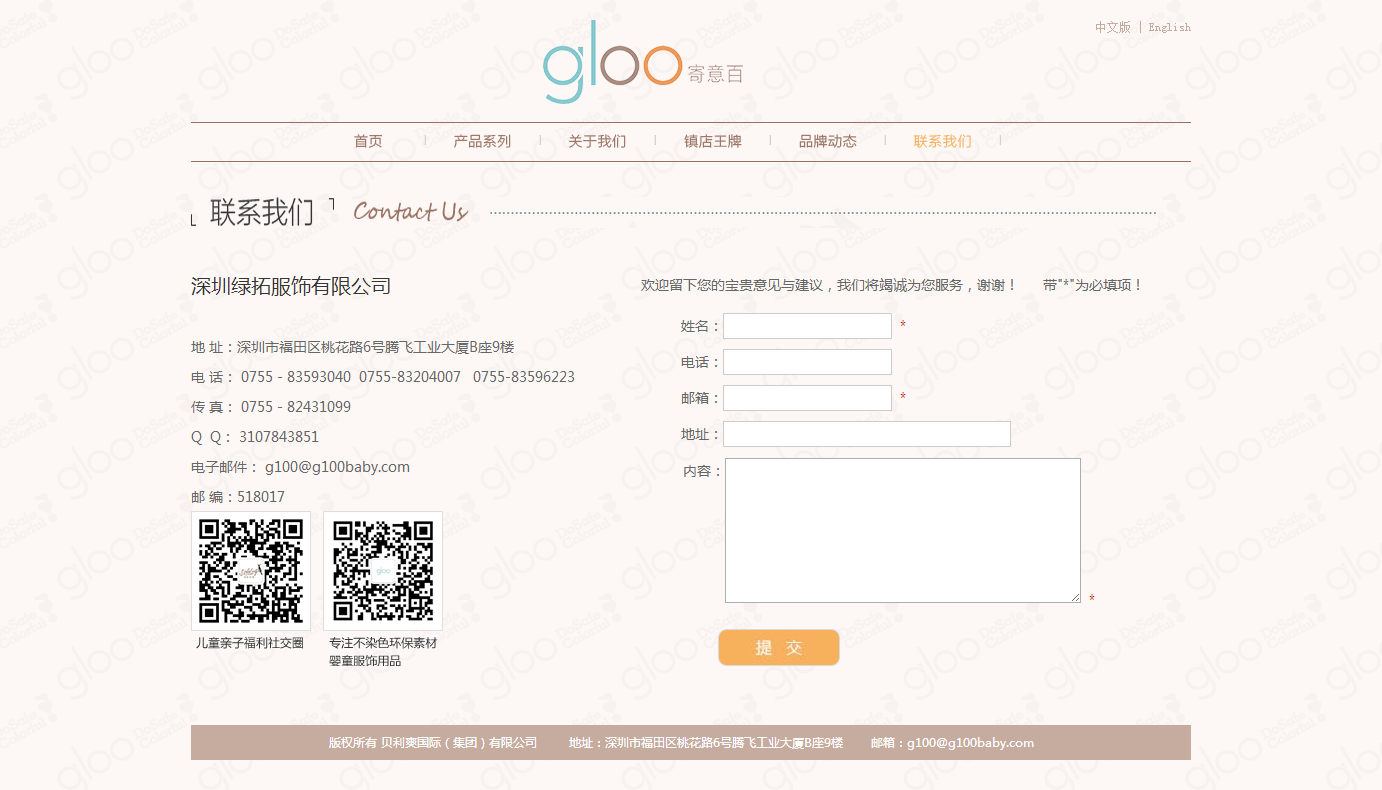1382x790 pixels.
Task: Click the 专注不染色环保素材 QR code
Action: (x=383, y=571)
